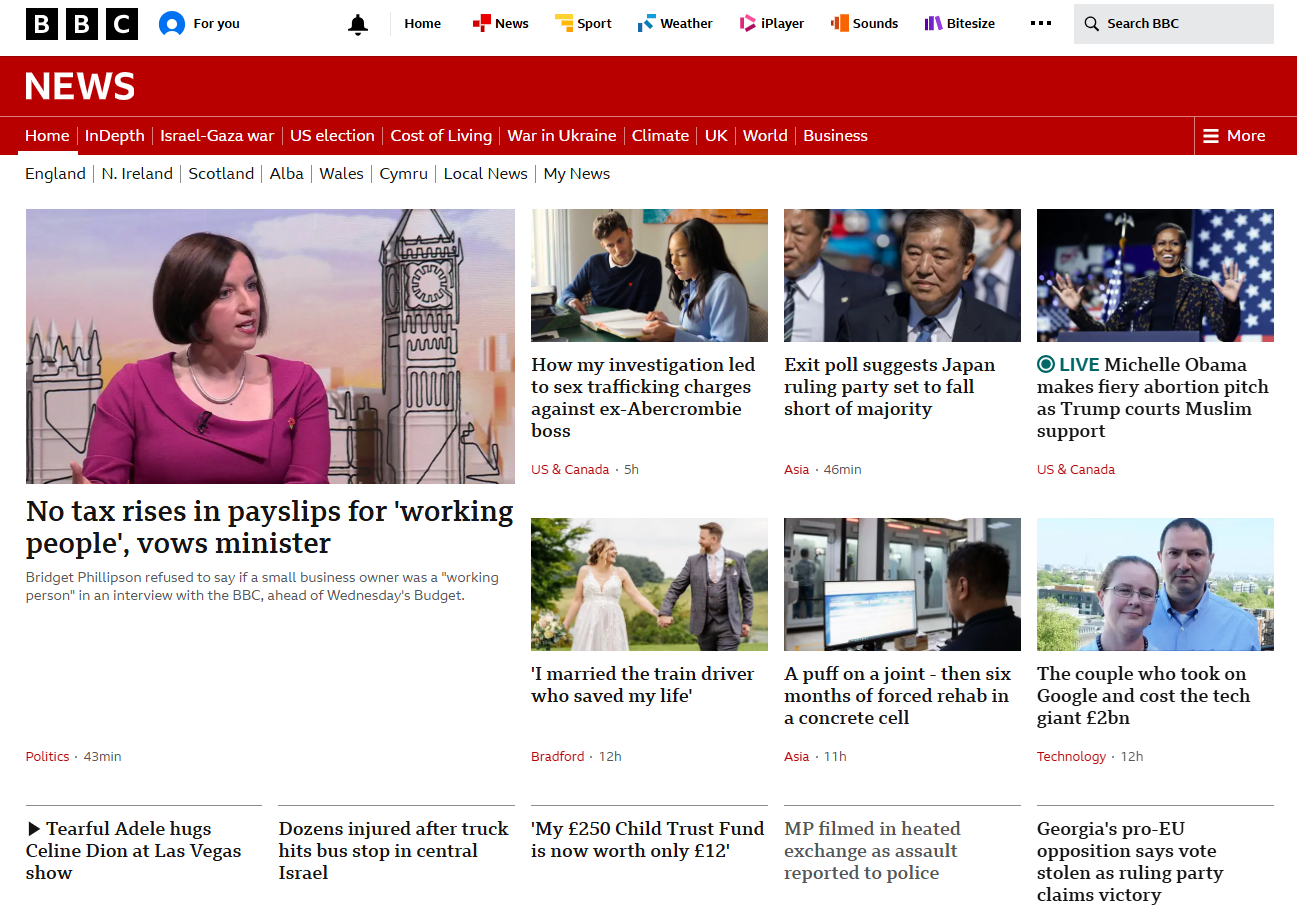Launch BBC iPlayer
The image size is (1297, 924).
click(771, 24)
